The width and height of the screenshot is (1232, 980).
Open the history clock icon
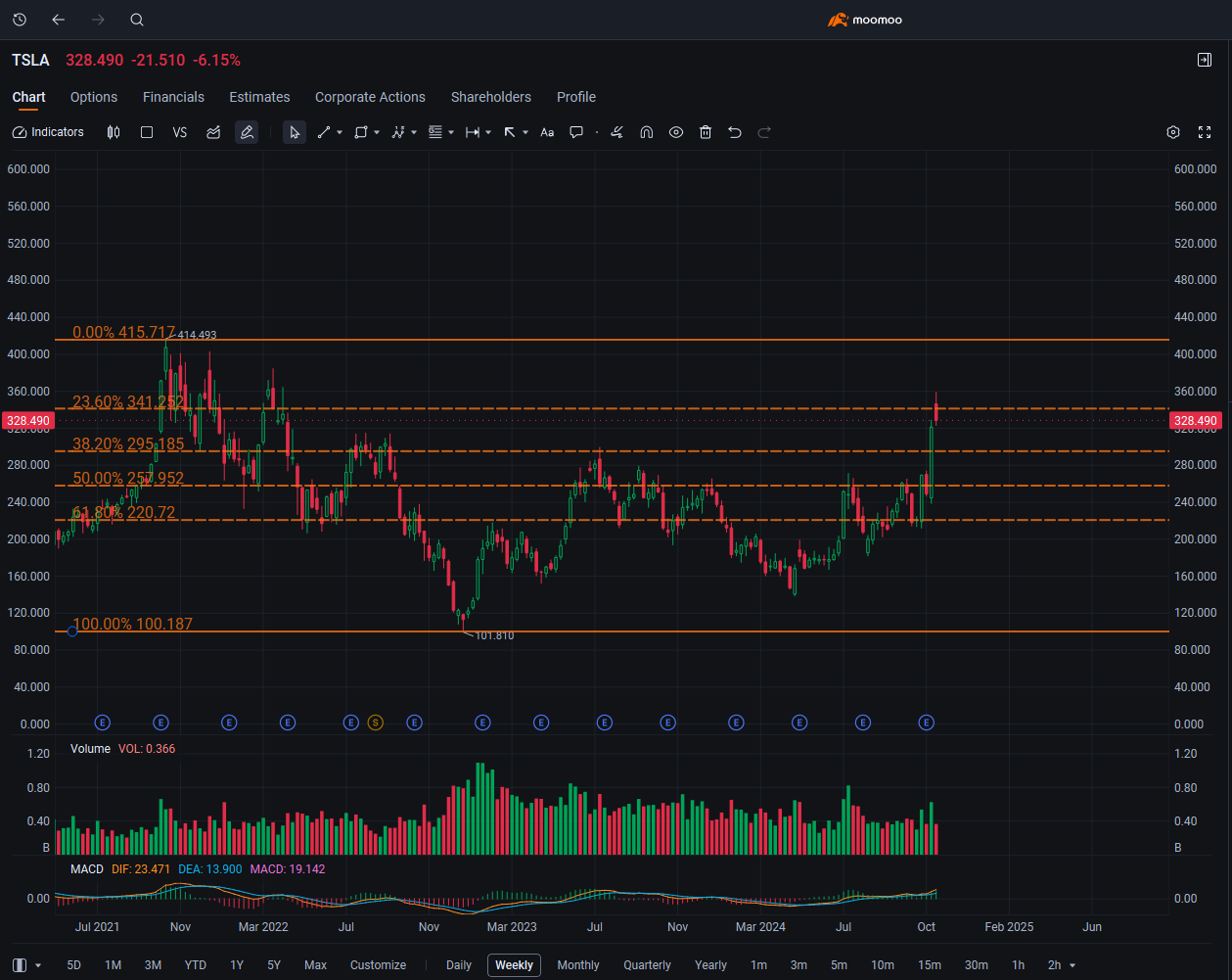coord(20,20)
